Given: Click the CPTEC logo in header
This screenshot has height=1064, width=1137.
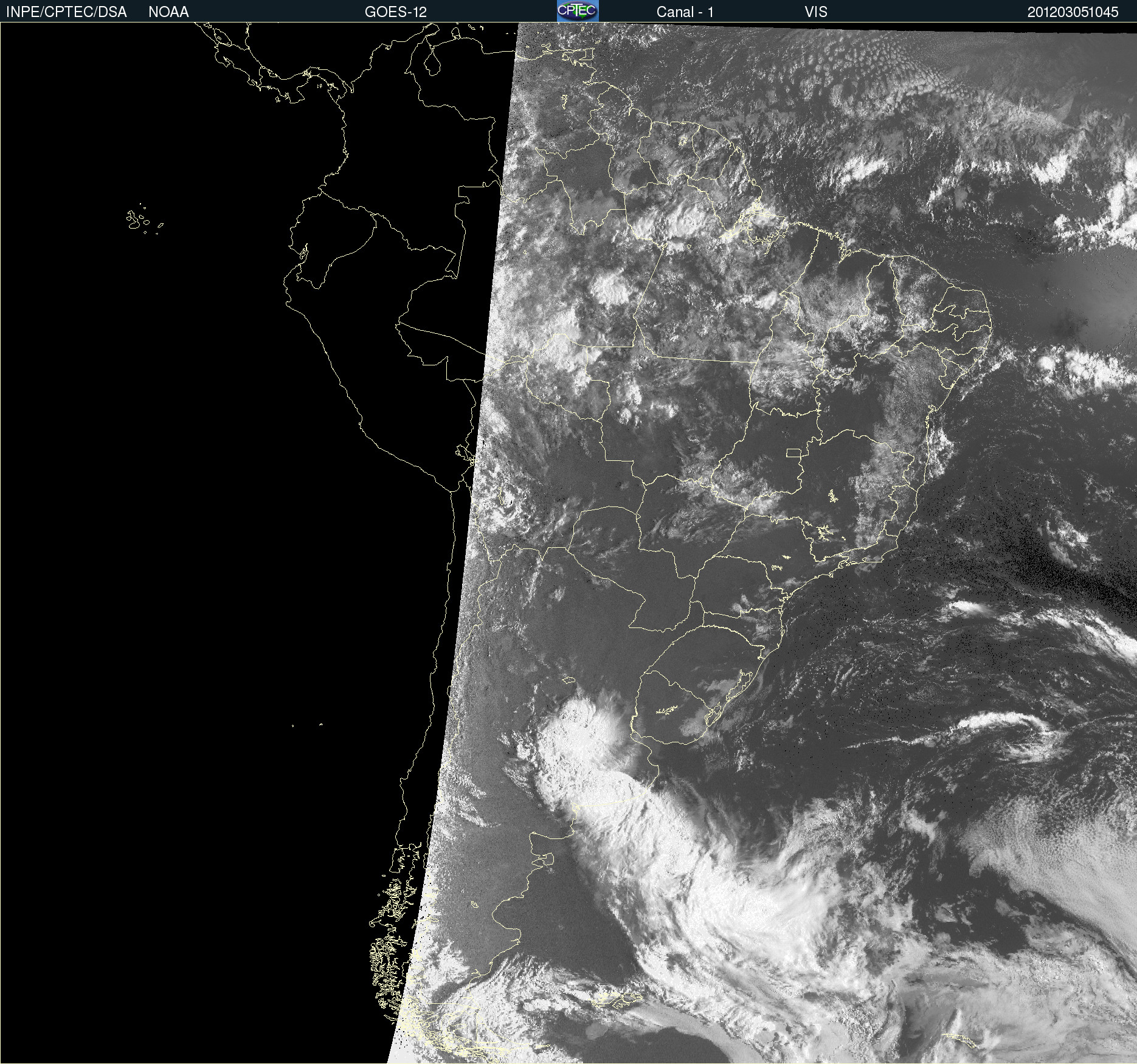Looking at the screenshot, I should tap(578, 11).
